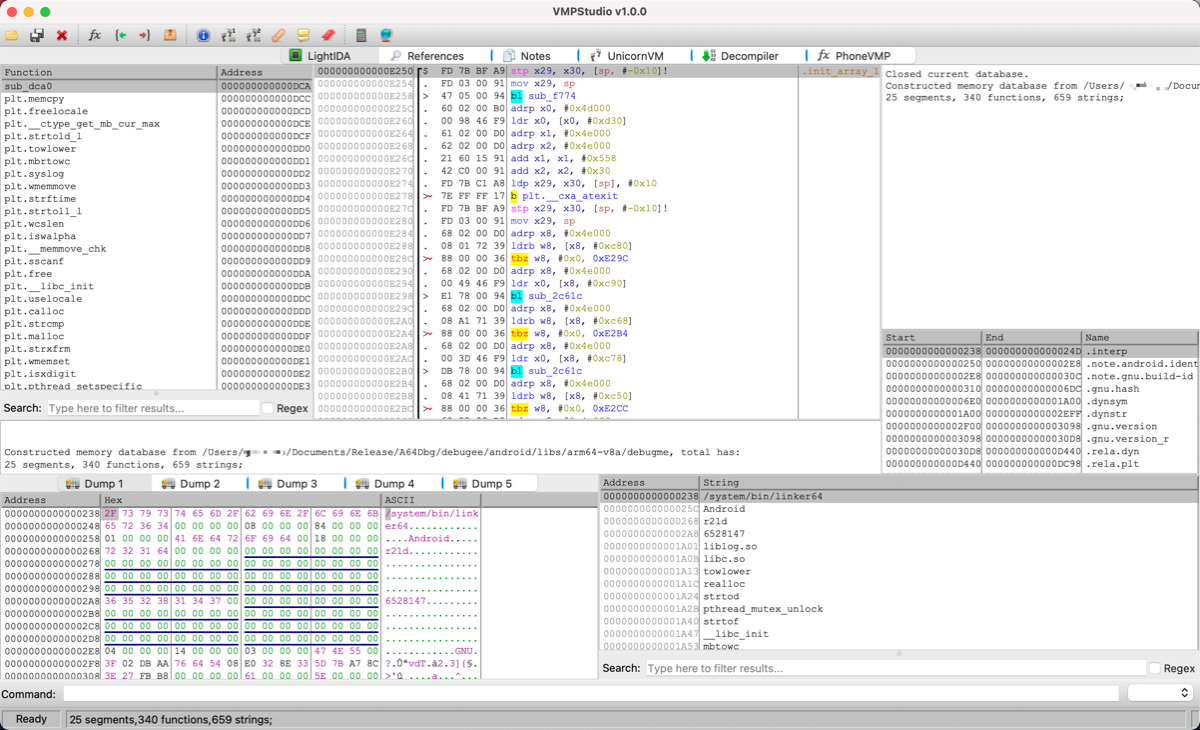Select the Dump 3 tab
The height and width of the screenshot is (730, 1200).
(287, 483)
